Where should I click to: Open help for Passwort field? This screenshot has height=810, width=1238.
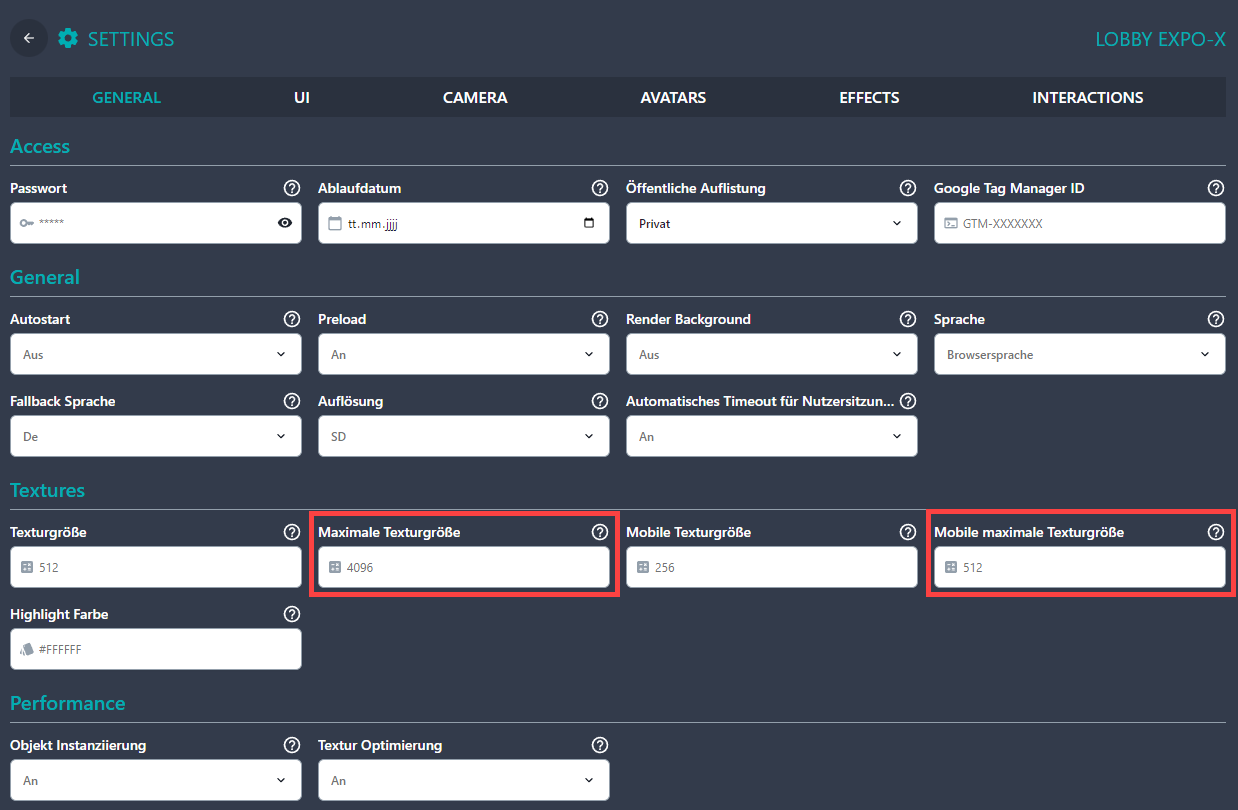291,188
